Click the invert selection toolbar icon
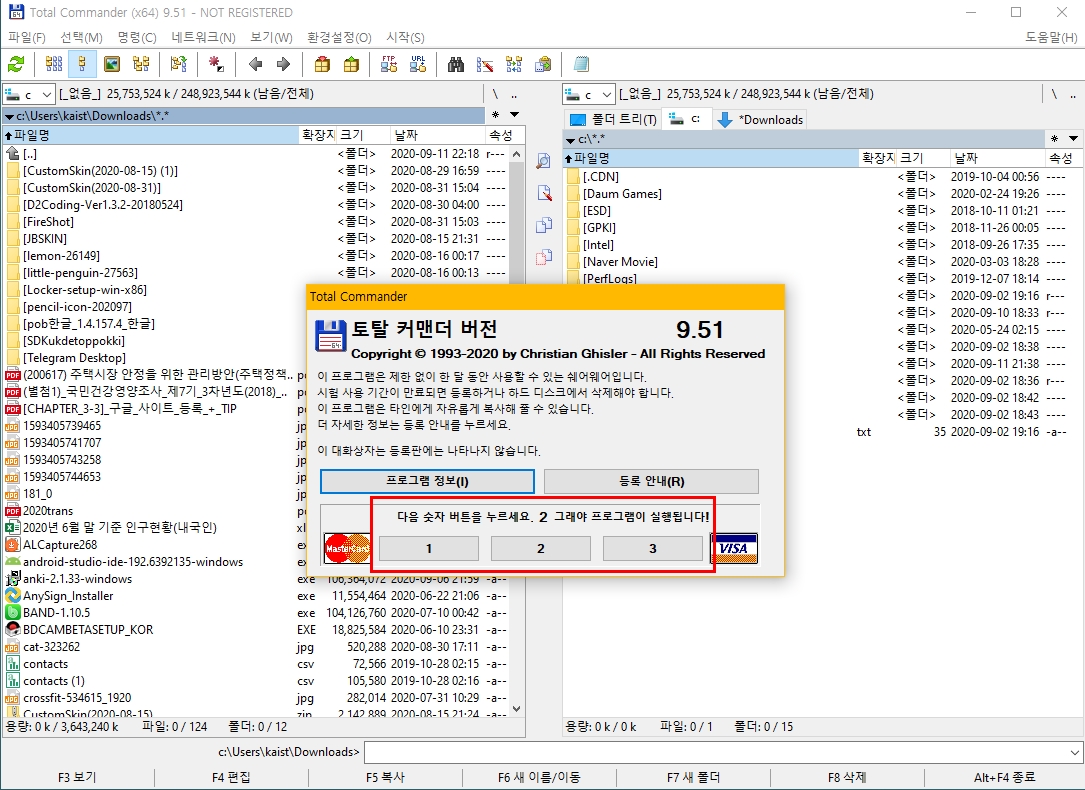Viewport: 1085px width, 790px height. 179,65
